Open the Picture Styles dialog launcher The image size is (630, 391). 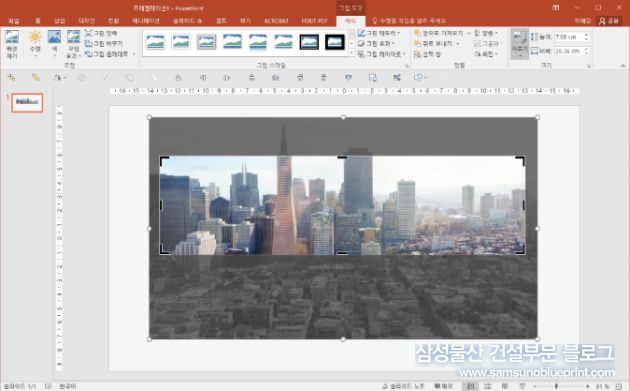(407, 66)
